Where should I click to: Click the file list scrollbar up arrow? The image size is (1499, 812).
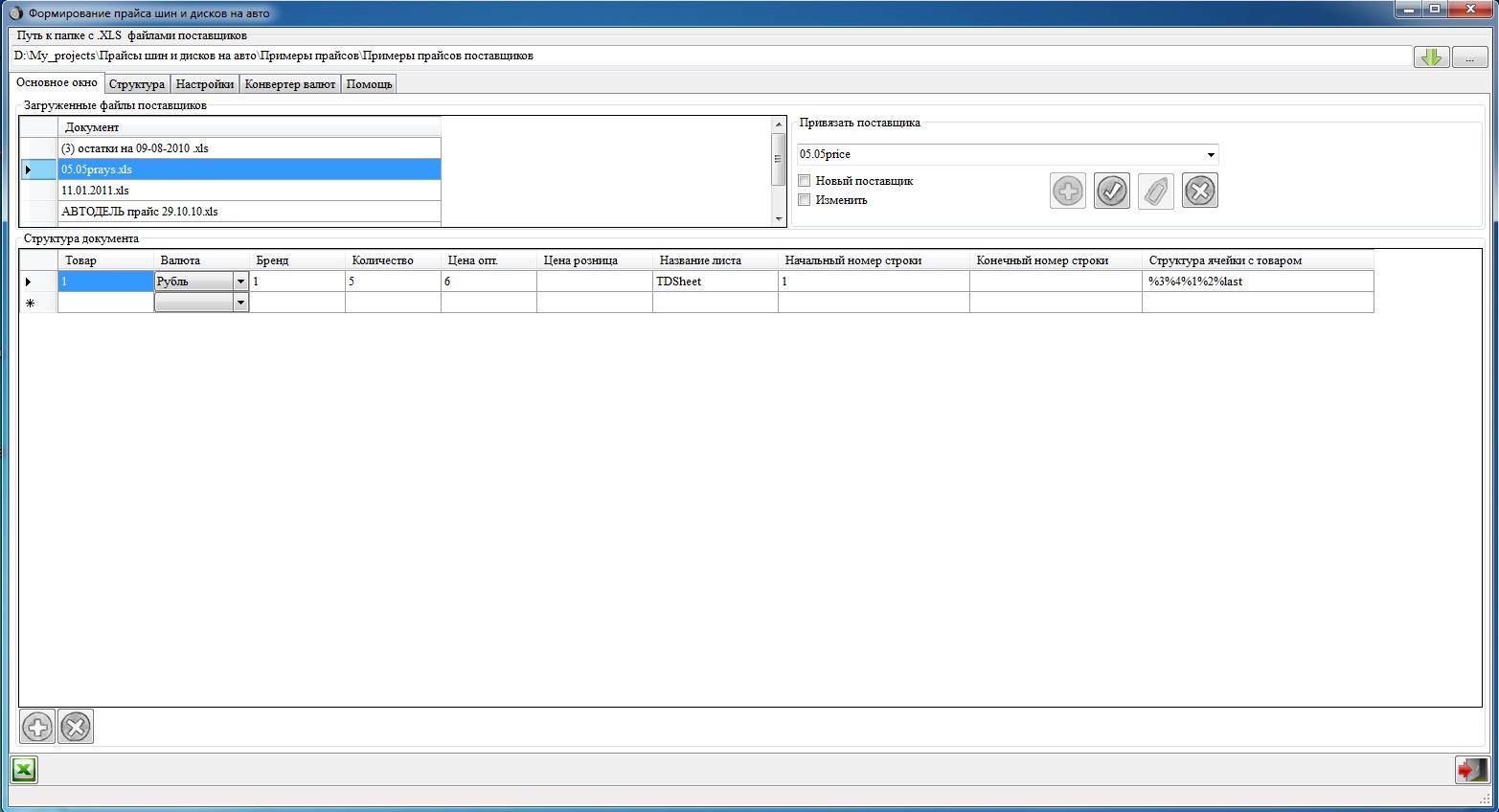coord(779,124)
